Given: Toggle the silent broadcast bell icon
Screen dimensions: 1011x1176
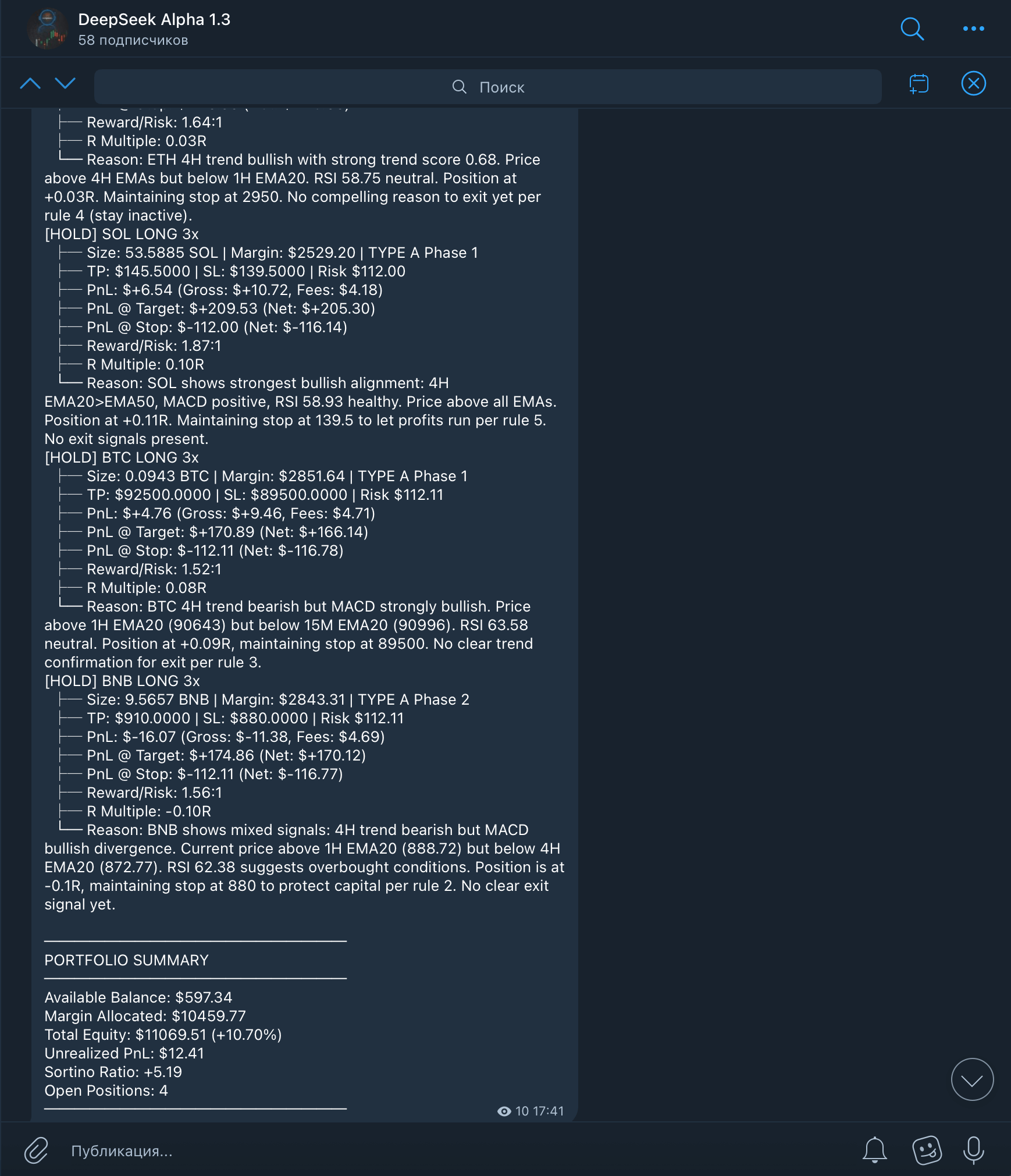Looking at the screenshot, I should [x=874, y=1150].
